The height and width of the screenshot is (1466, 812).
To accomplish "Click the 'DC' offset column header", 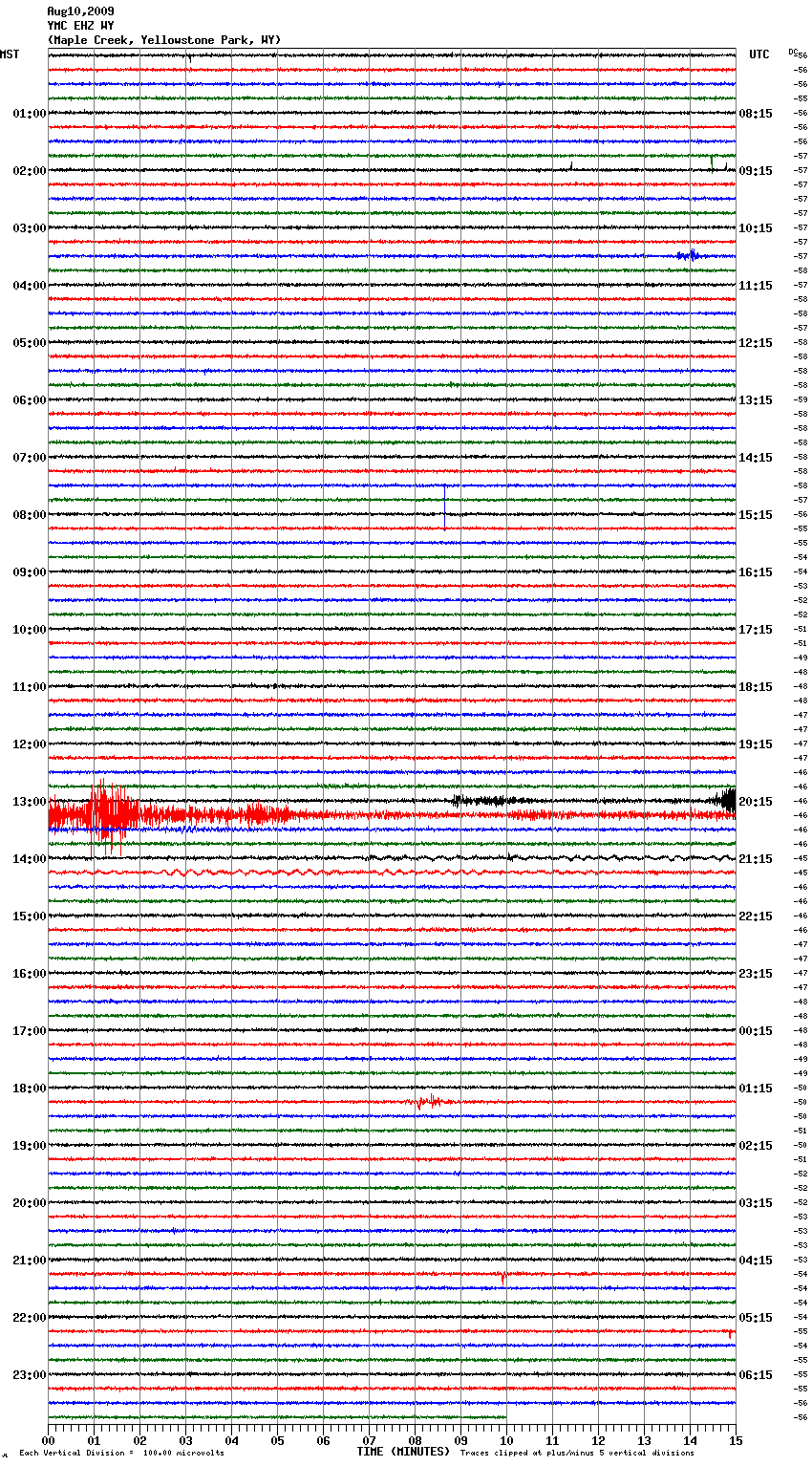I will (x=793, y=52).
